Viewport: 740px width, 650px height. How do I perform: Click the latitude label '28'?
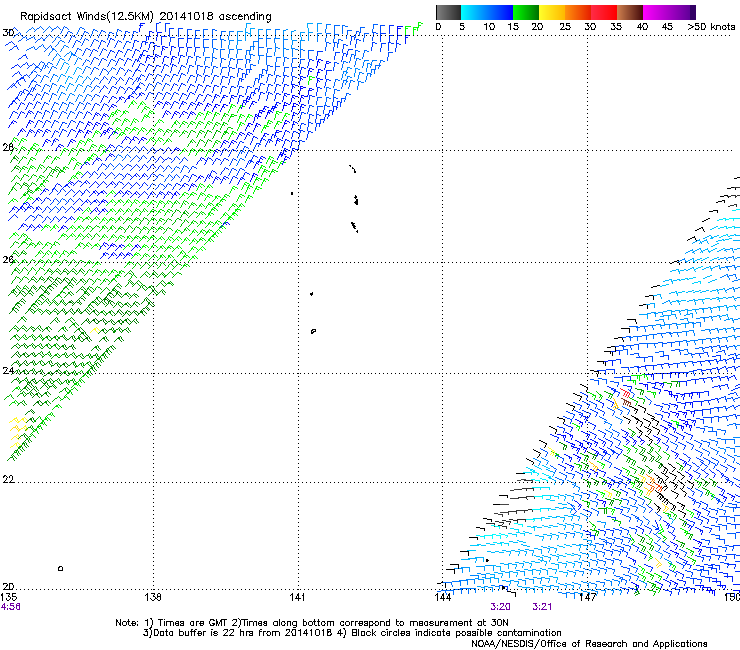[x=8, y=147]
